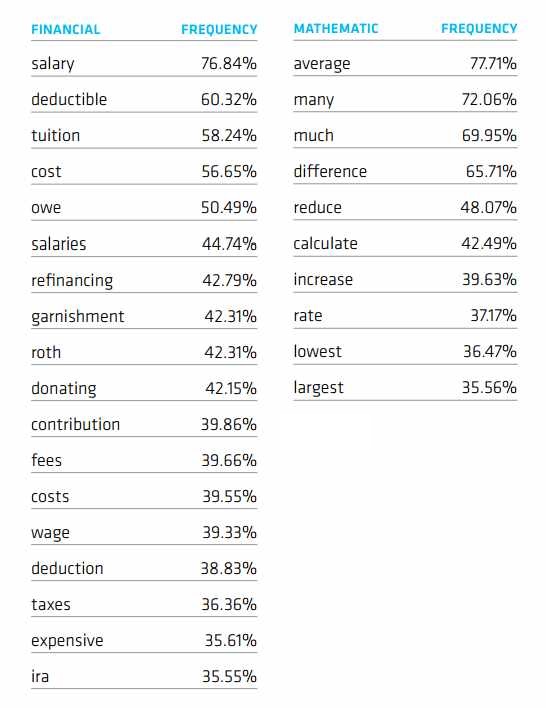The width and height of the screenshot is (546, 708).
Task: Click the MATHEMATIC column header
Action: tap(336, 28)
